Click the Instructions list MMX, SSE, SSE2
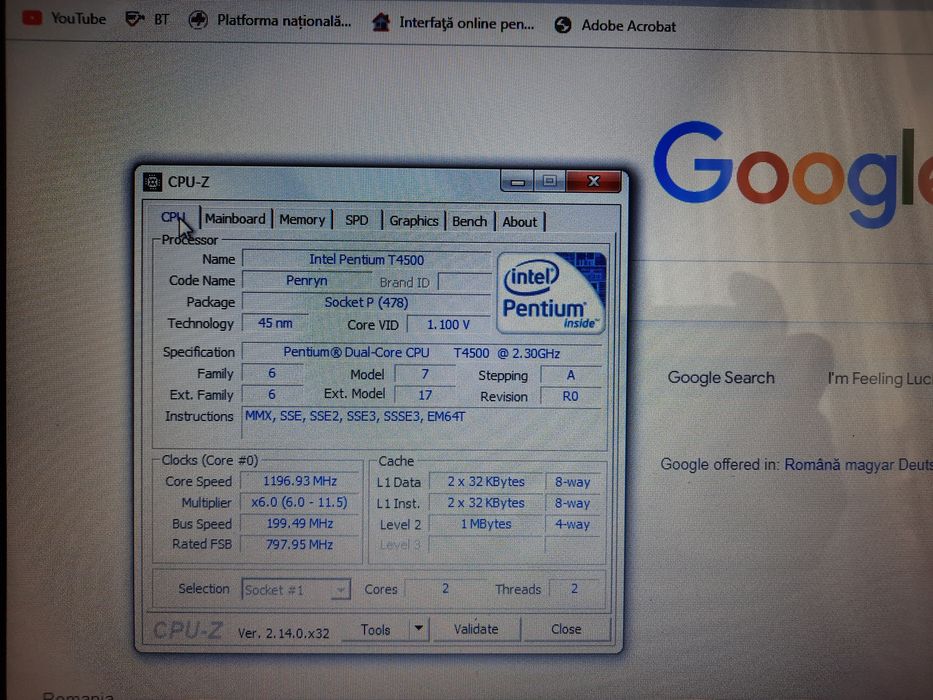The image size is (933, 700). 424,423
